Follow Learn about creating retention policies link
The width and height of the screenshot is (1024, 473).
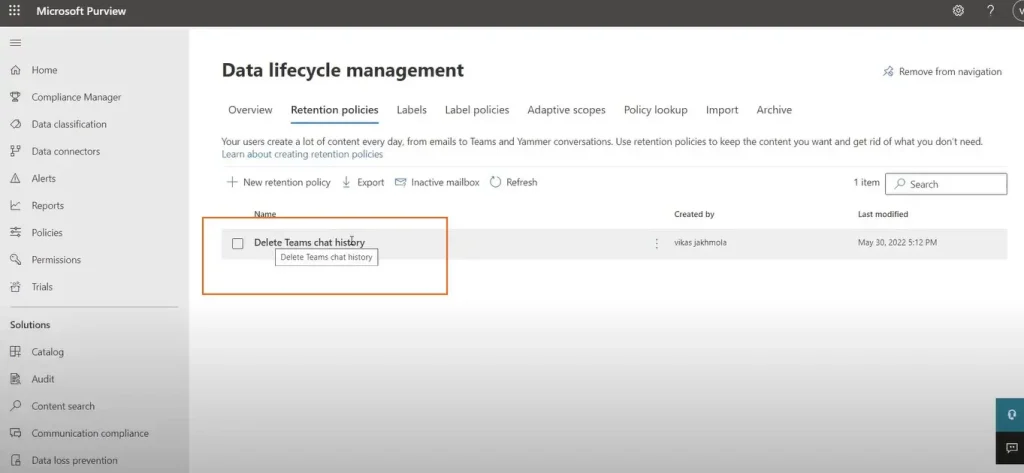(302, 155)
